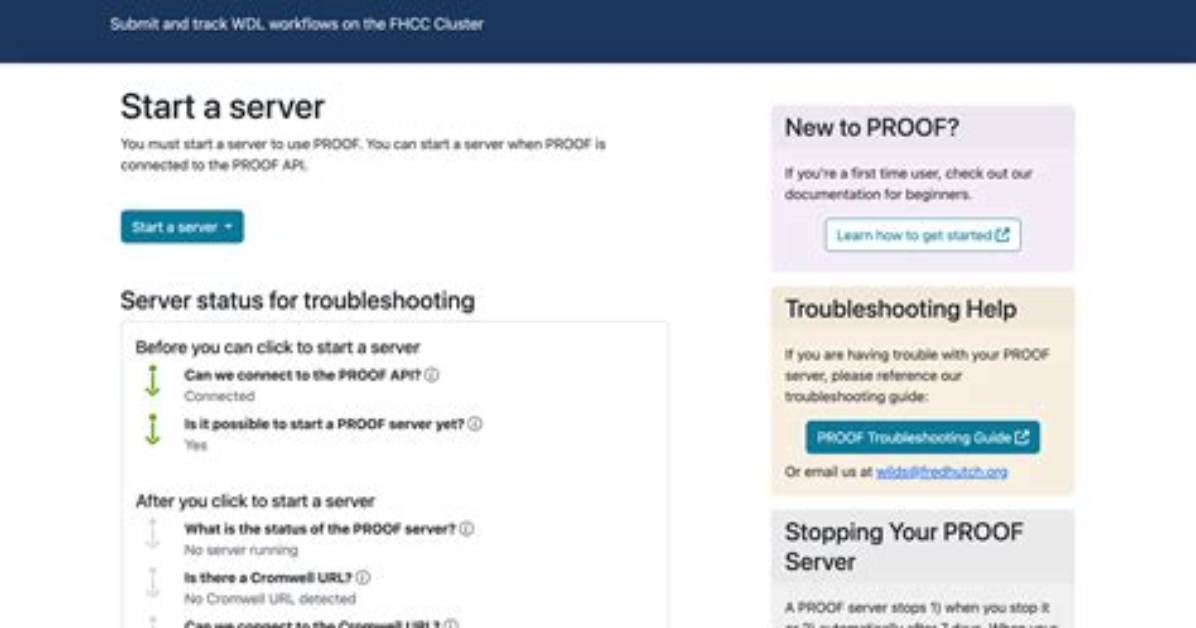Viewport: 1196px width, 628px height.
Task: Click gray arrow icon for PROOF server status
Action: click(153, 534)
